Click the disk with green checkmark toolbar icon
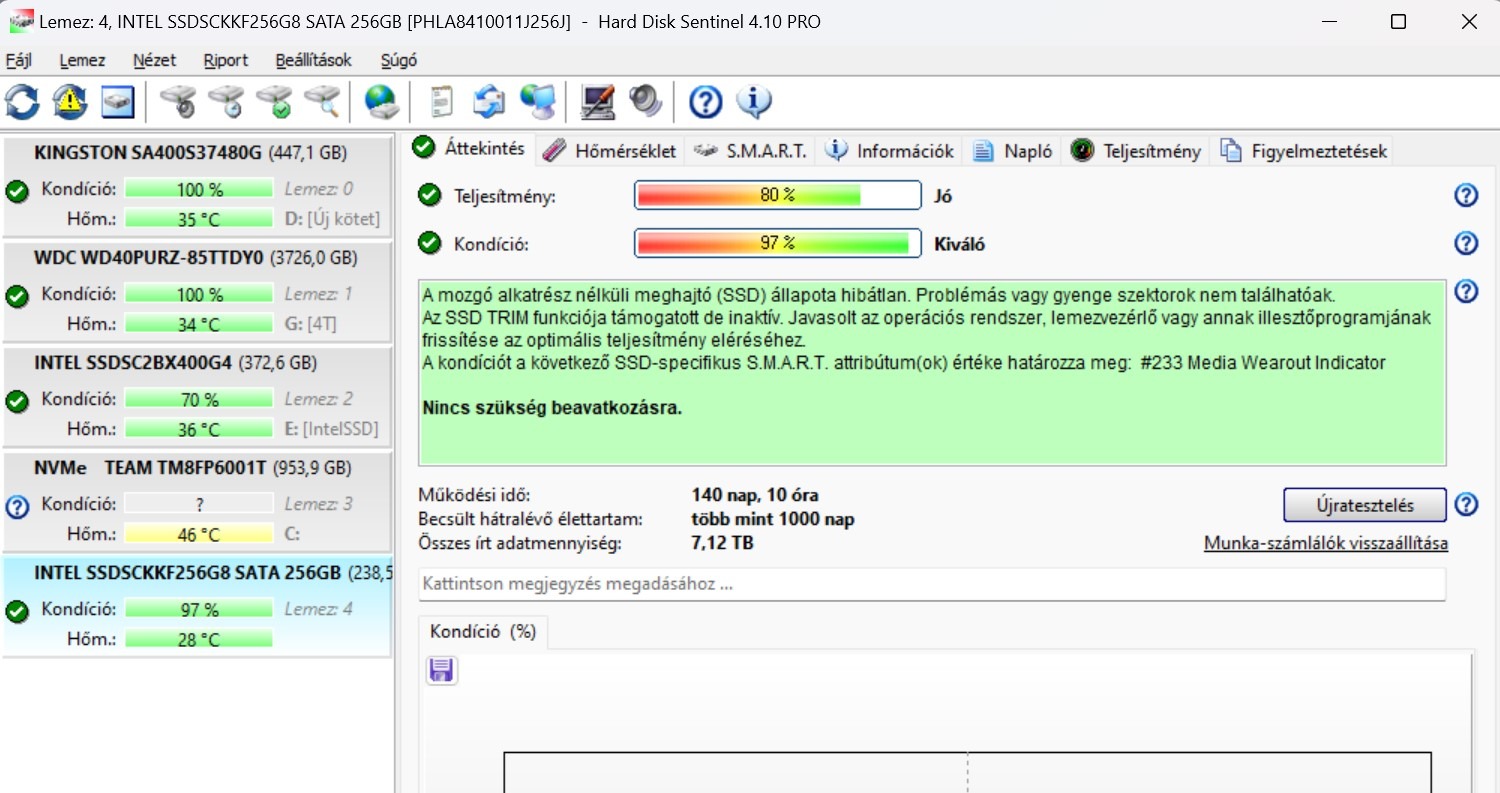This screenshot has width=1500, height=793. (x=274, y=101)
